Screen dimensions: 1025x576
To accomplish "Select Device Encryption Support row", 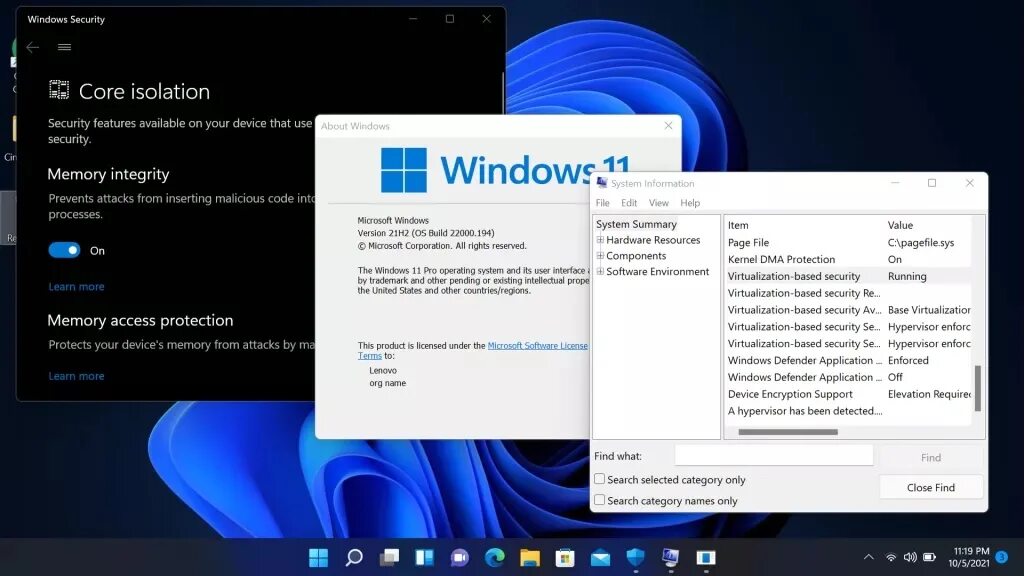I will point(849,394).
